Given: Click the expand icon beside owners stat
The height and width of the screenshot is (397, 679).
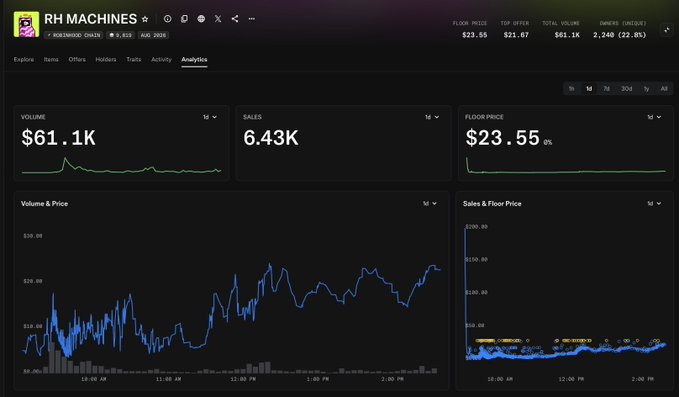Looking at the screenshot, I should [x=666, y=30].
